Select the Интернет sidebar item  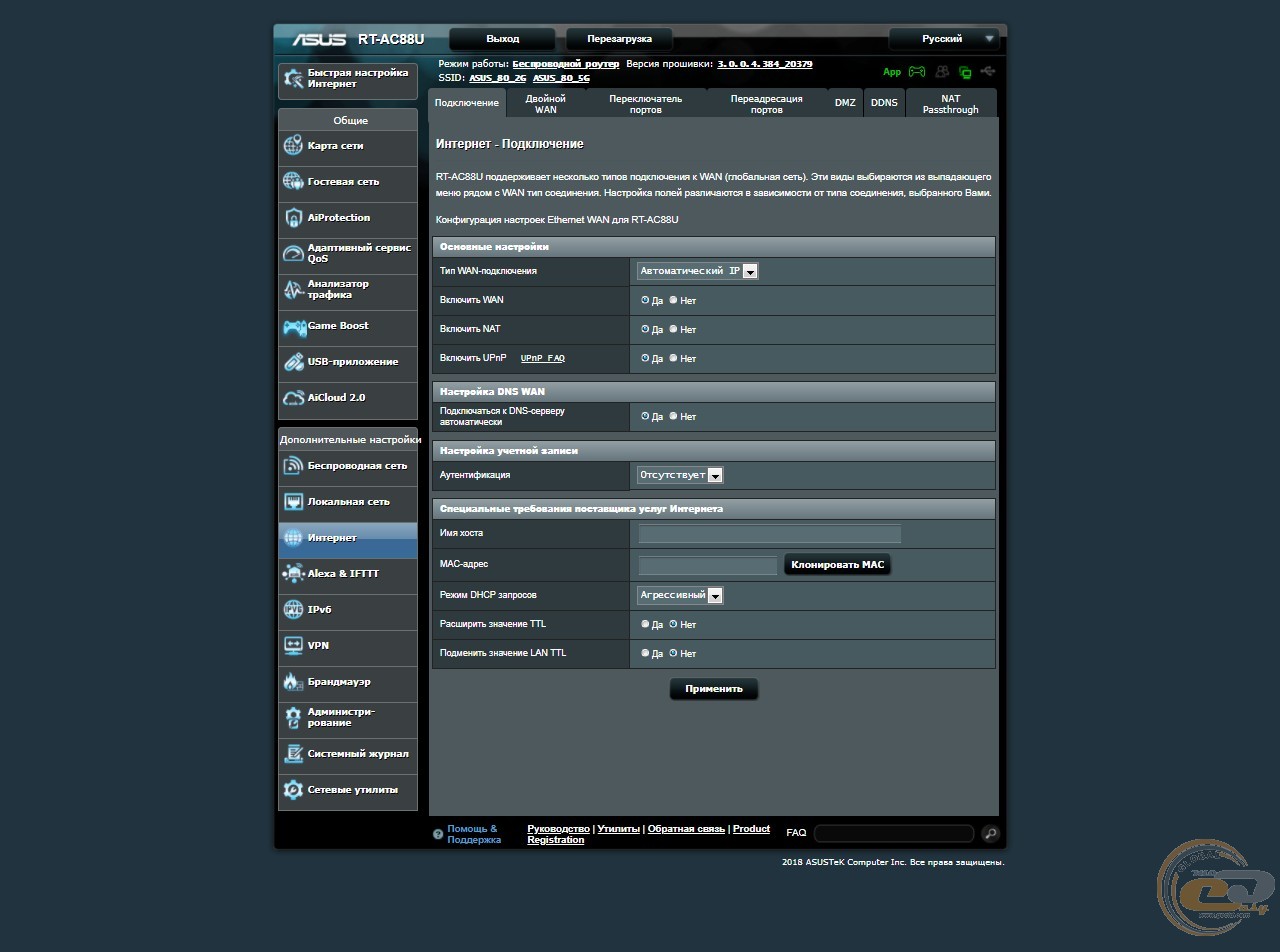point(348,539)
